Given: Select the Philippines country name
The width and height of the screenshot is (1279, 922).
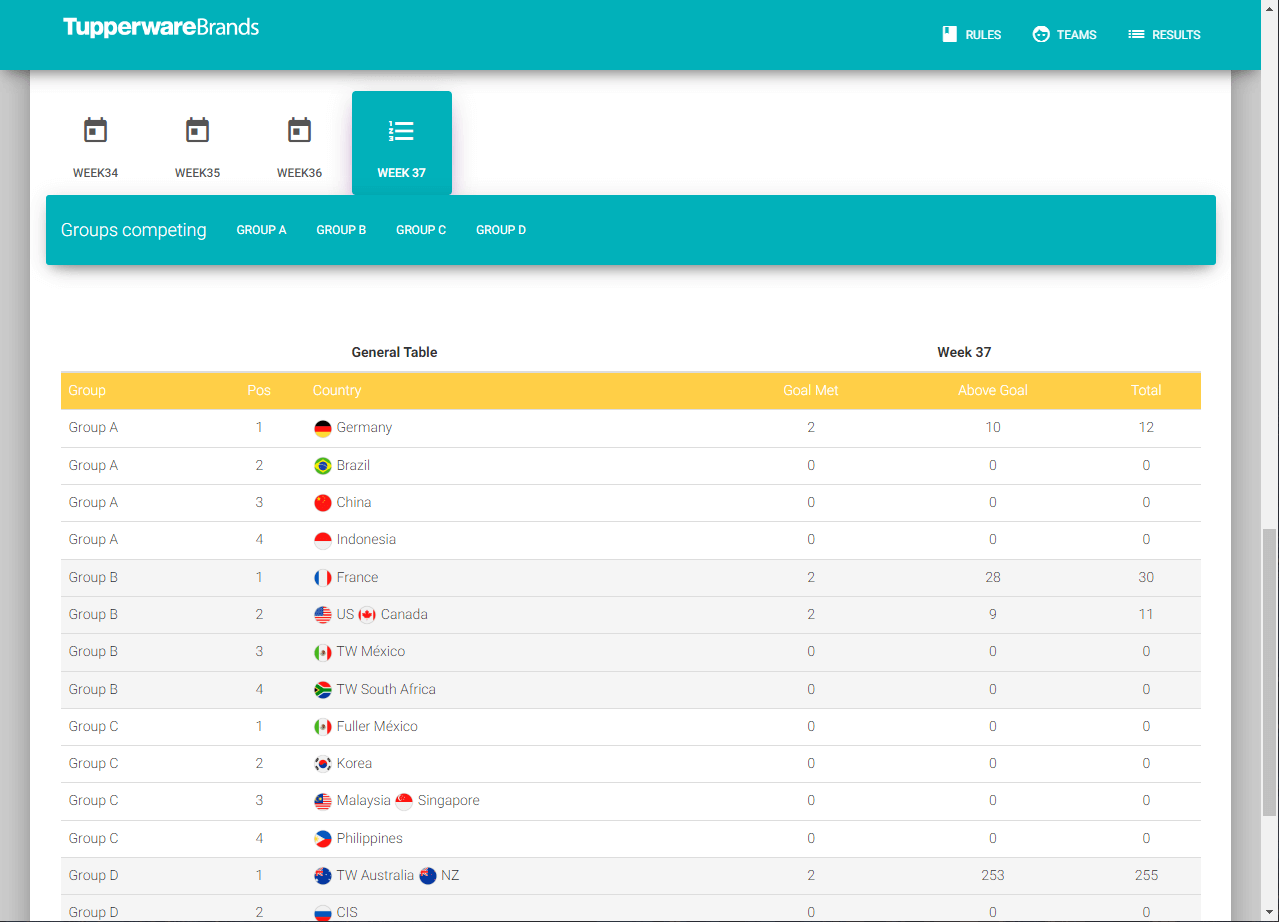Looking at the screenshot, I should (x=370, y=839).
